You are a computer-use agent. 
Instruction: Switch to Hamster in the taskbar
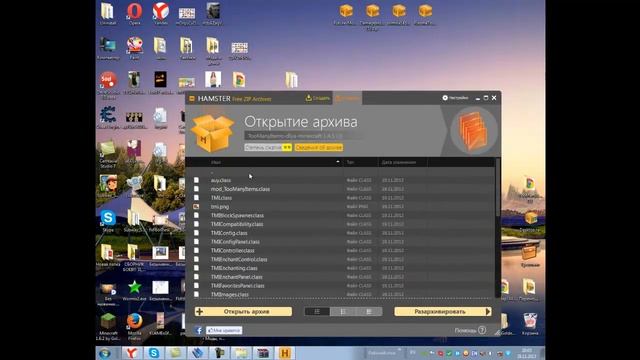point(285,353)
